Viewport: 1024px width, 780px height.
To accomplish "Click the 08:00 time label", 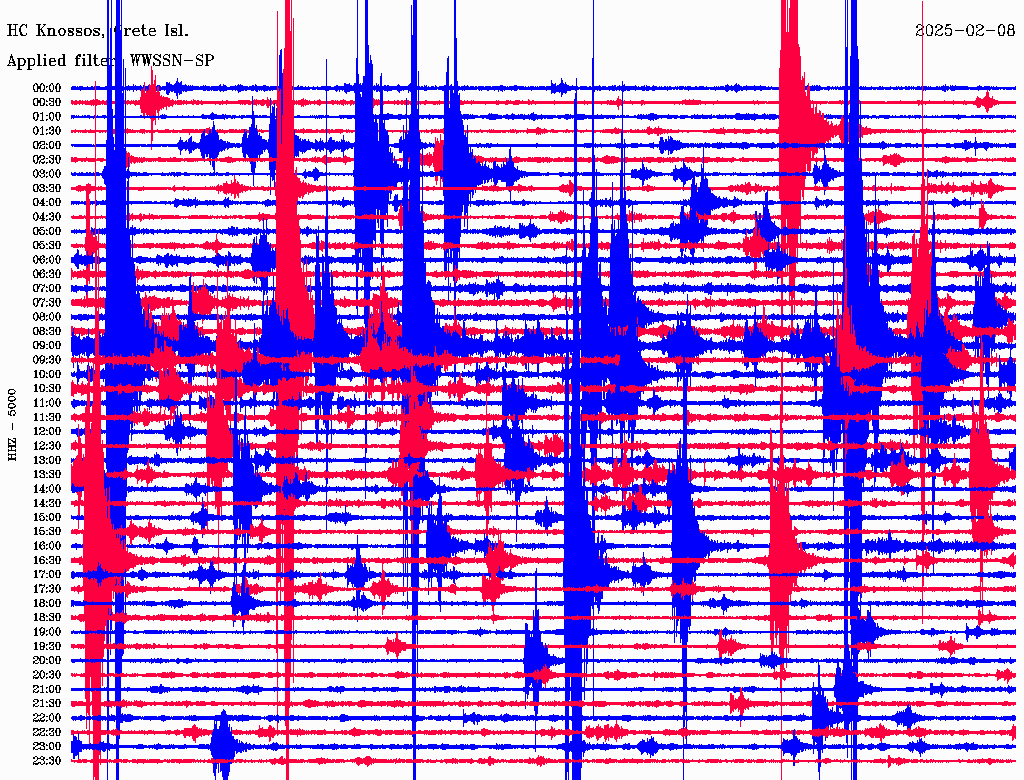I will pyautogui.click(x=47, y=317).
